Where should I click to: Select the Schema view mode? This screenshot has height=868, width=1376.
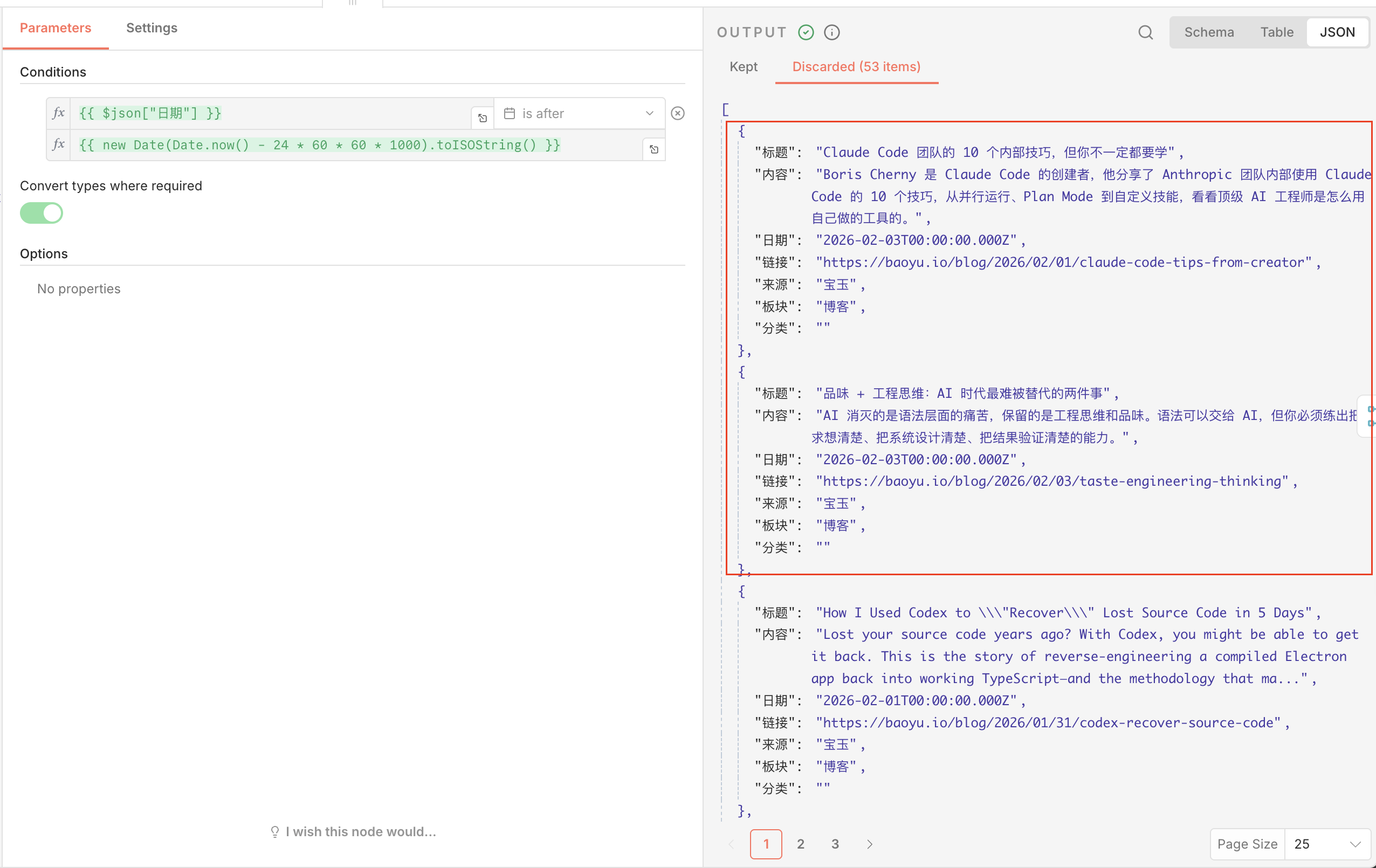(x=1208, y=32)
